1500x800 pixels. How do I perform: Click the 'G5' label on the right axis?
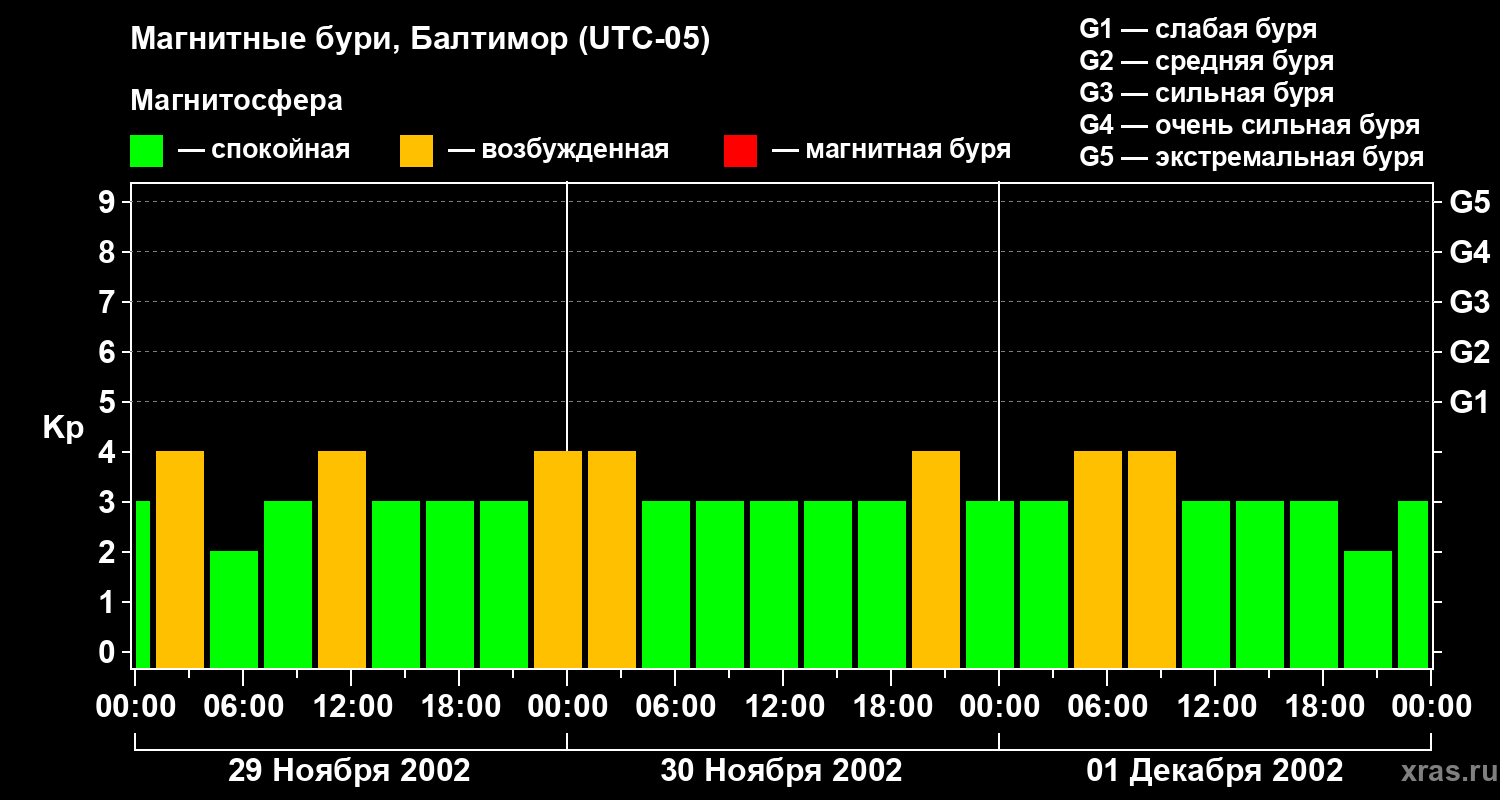coord(1469,203)
